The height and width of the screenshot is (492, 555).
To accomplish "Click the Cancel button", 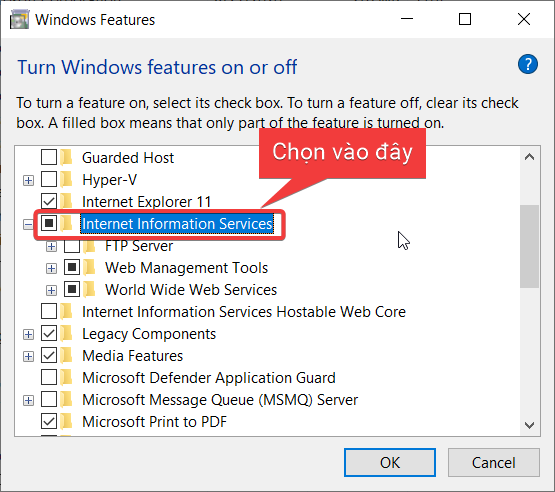I will [493, 462].
